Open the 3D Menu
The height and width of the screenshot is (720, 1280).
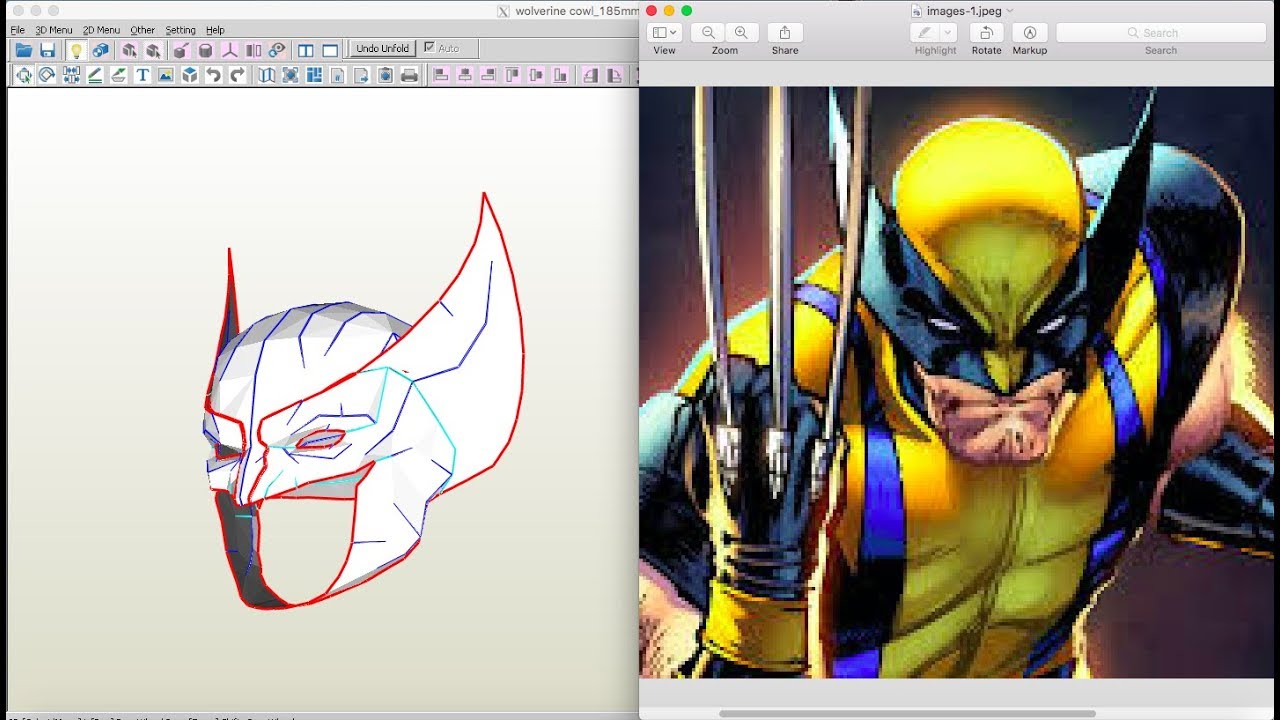[x=54, y=30]
